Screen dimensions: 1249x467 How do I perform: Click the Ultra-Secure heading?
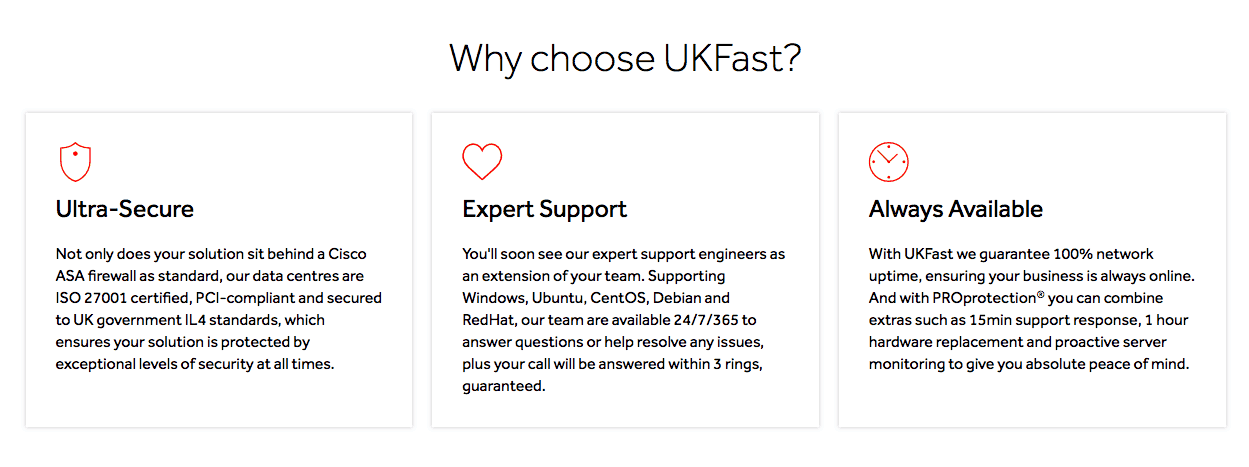(125, 209)
